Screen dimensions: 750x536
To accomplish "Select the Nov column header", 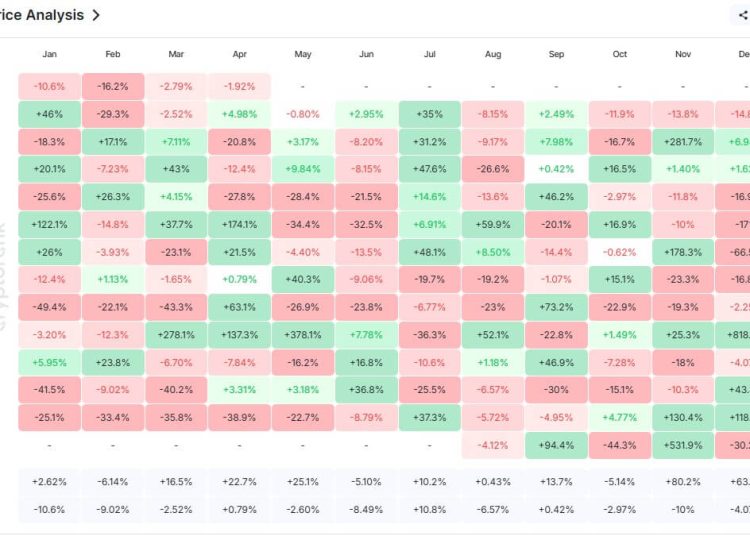I will coord(682,54).
